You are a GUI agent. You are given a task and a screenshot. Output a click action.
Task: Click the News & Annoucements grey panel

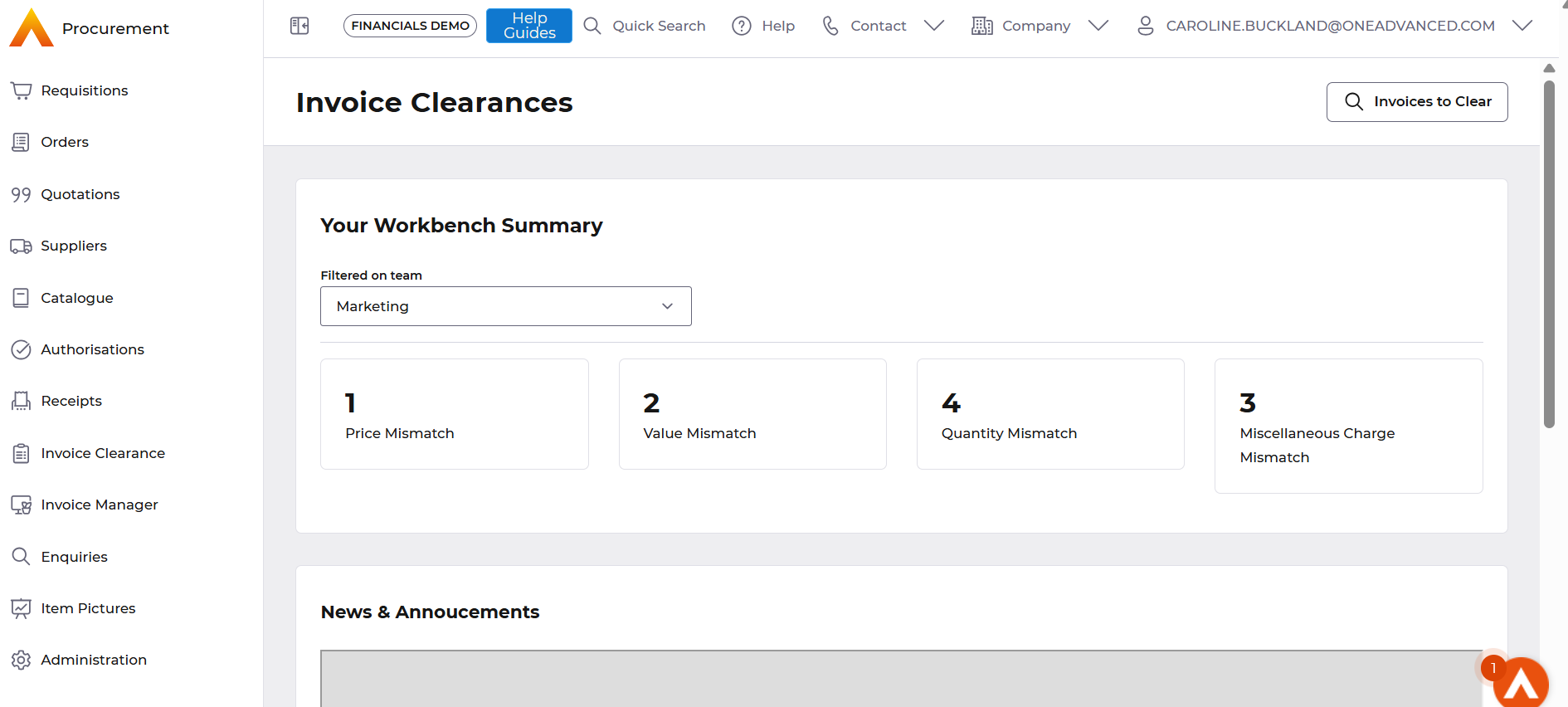901,678
